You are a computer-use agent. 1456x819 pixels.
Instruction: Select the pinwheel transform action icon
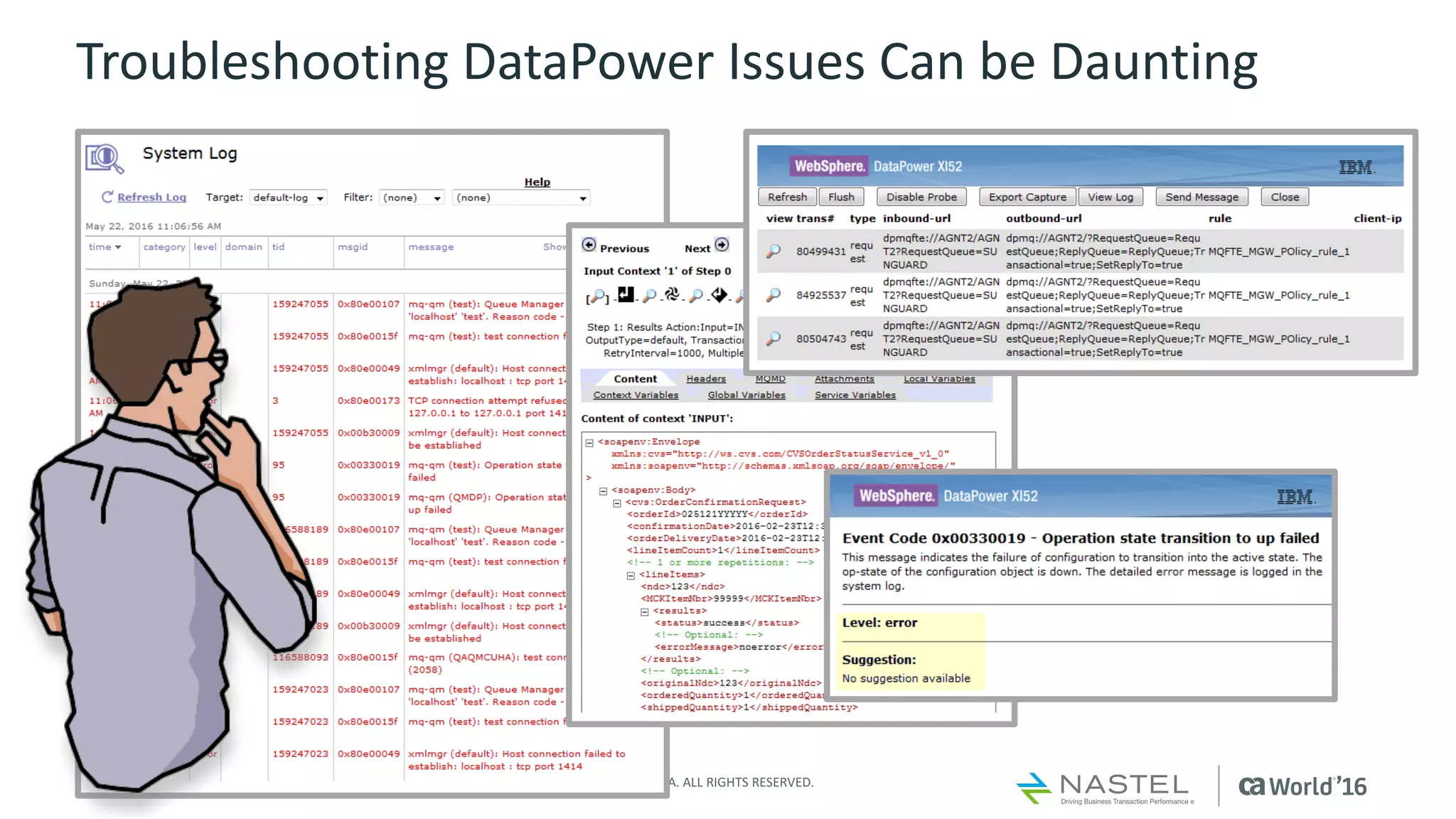[x=672, y=294]
